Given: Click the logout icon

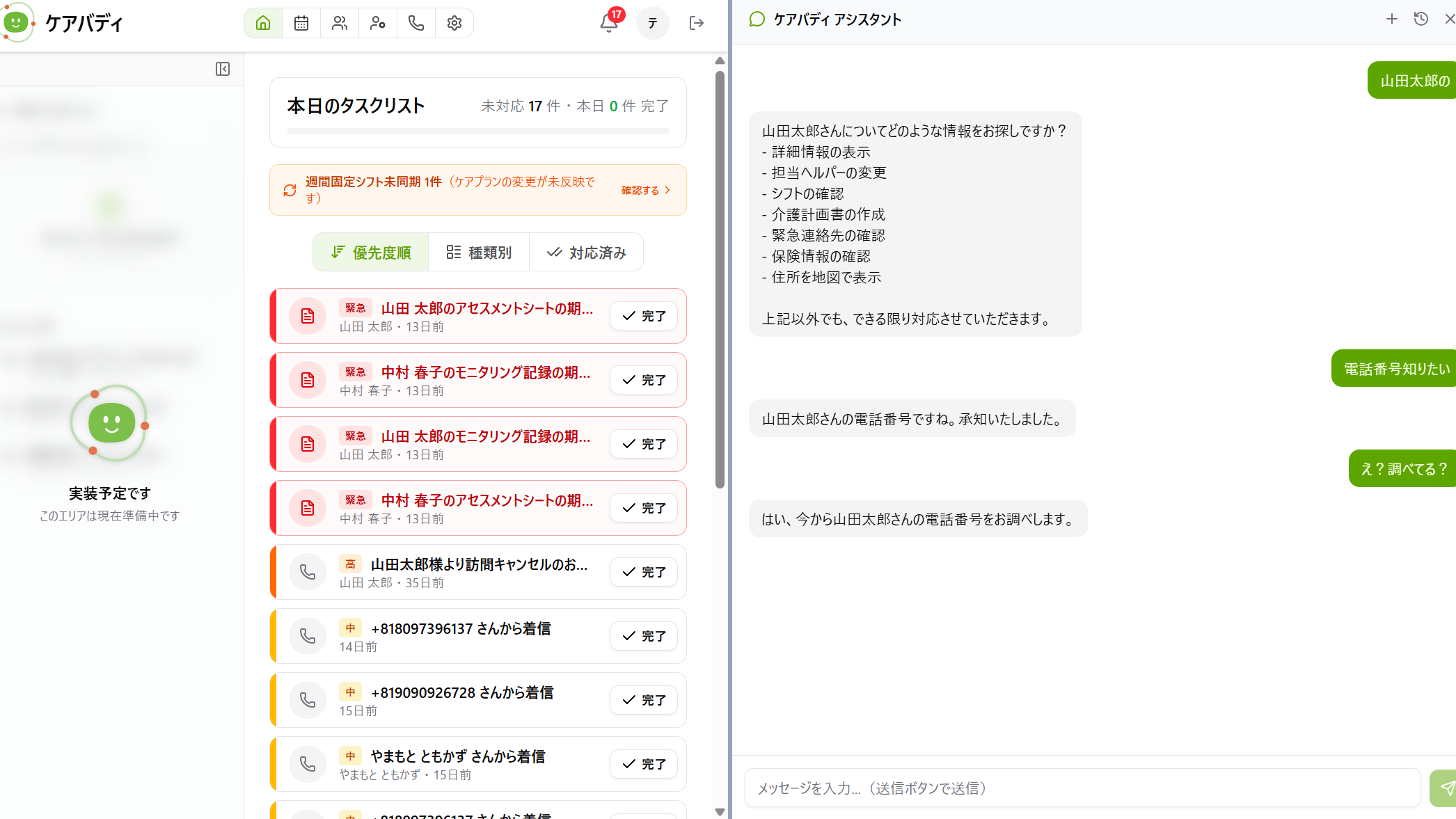Looking at the screenshot, I should [x=697, y=23].
